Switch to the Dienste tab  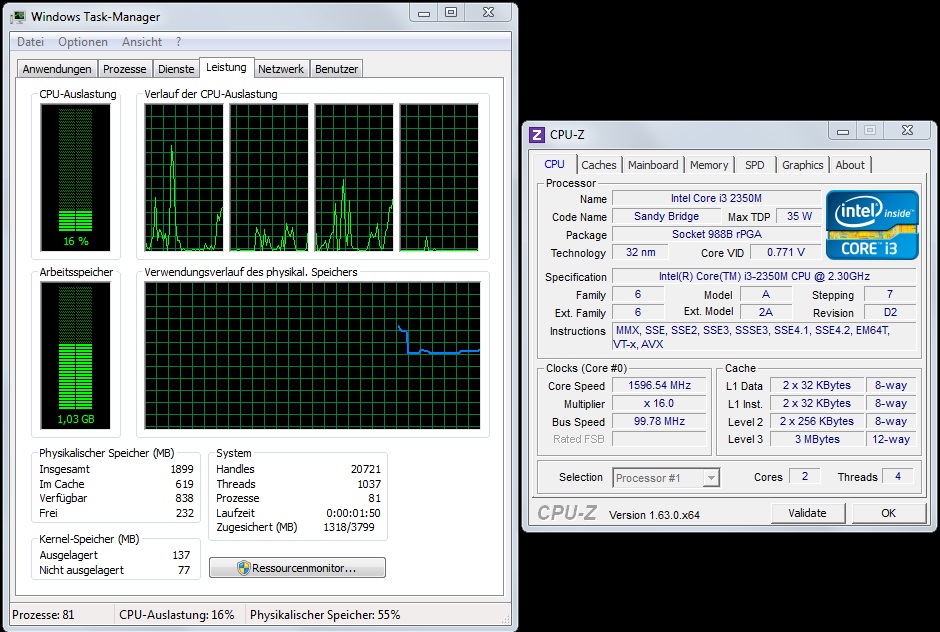point(176,69)
